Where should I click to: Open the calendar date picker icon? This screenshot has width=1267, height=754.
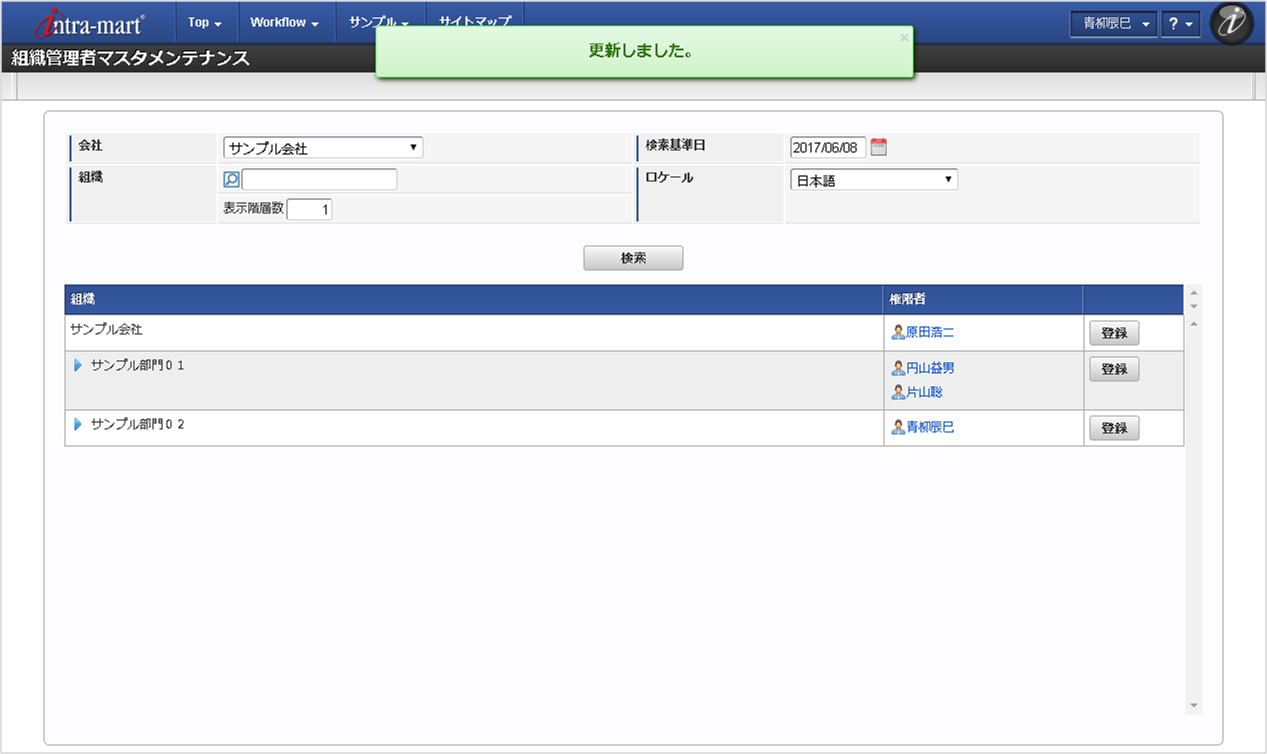coord(879,147)
